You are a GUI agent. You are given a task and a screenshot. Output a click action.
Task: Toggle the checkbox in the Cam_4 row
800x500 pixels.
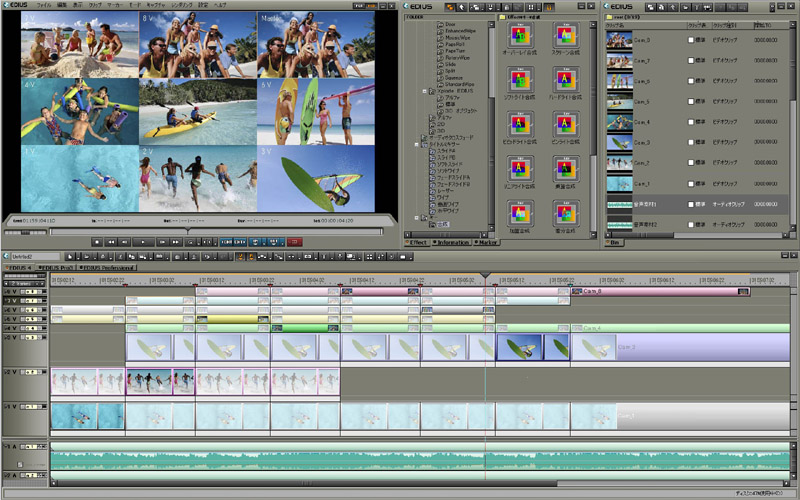pyautogui.click(x=690, y=122)
